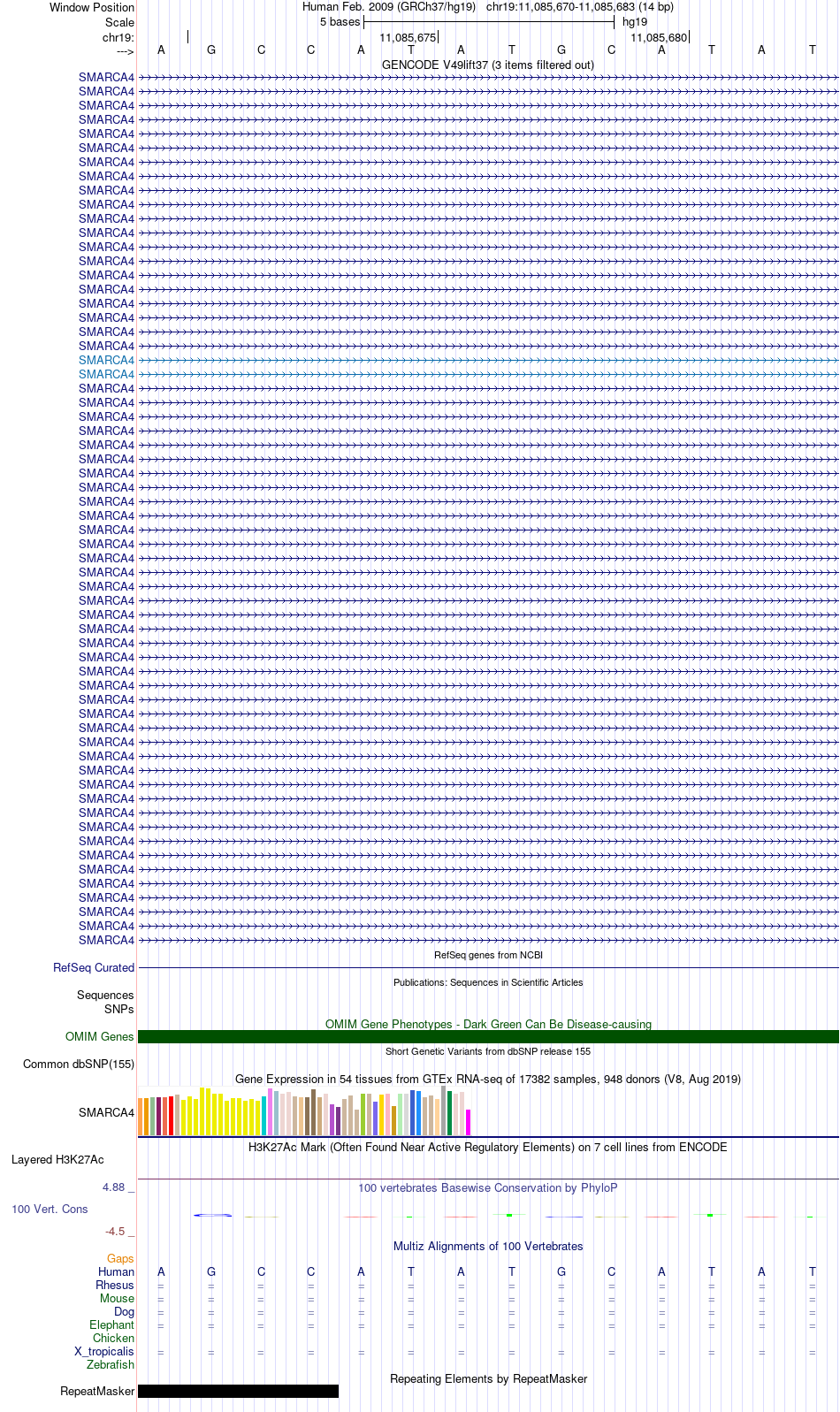Image resolution: width=840 pixels, height=1412 pixels.
Task: Click the black RepeatMasker element bar
Action: point(238,1391)
